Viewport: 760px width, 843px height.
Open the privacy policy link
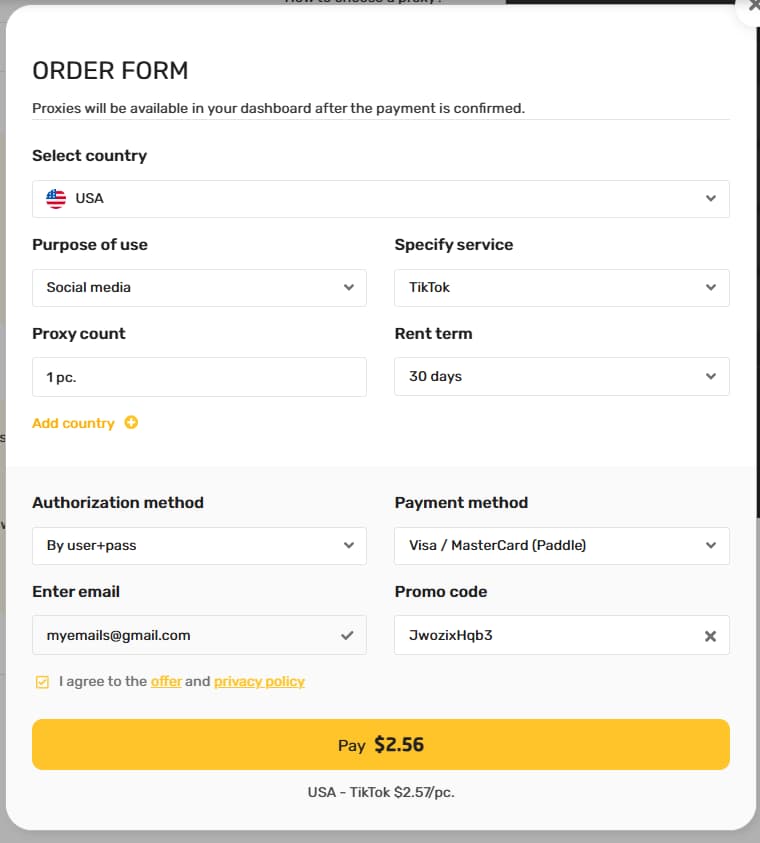click(x=259, y=682)
